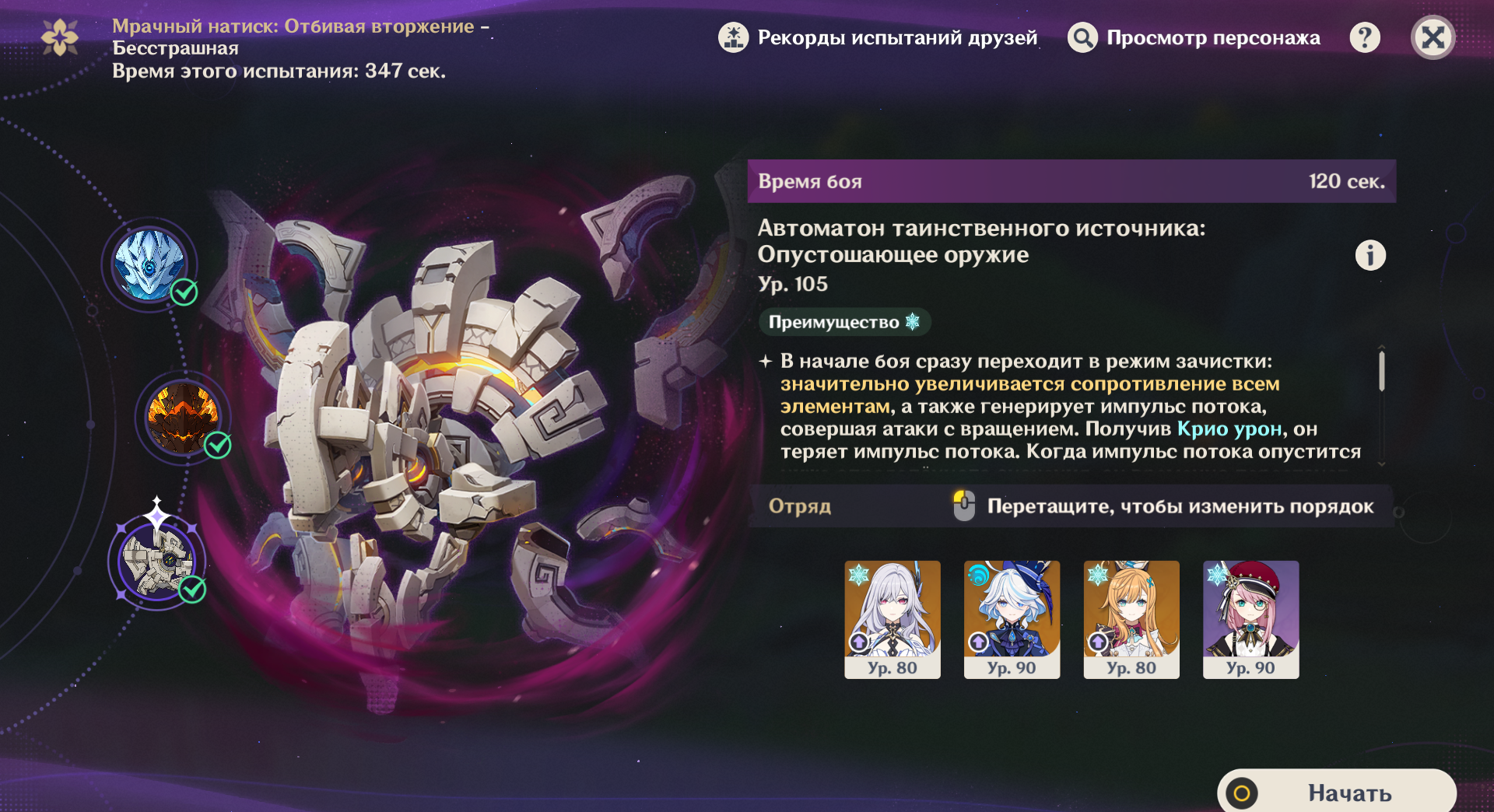Click the Начать start button

pyautogui.click(x=1337, y=792)
